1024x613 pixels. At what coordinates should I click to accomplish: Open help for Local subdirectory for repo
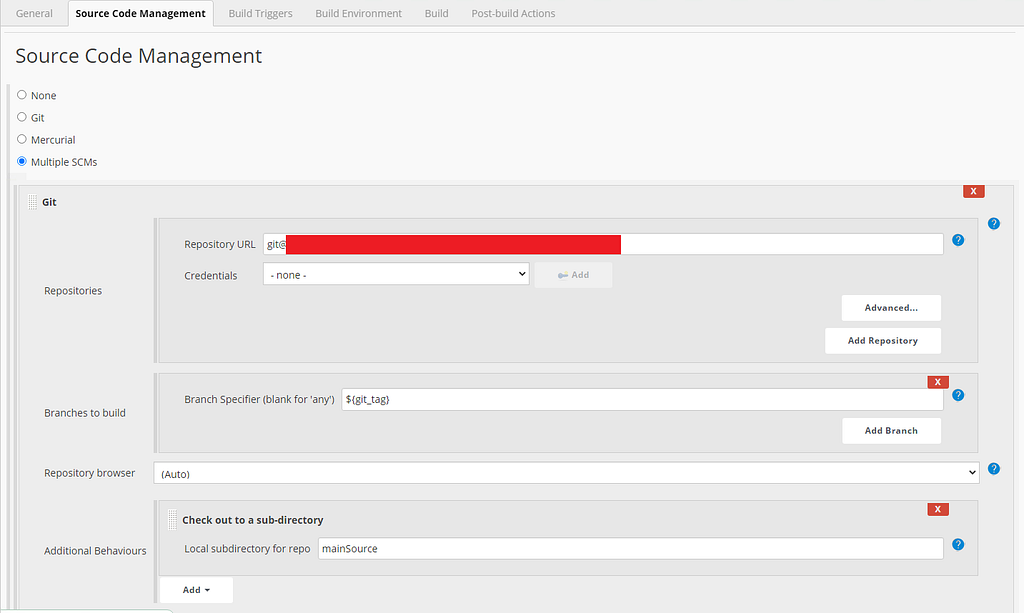[958, 544]
